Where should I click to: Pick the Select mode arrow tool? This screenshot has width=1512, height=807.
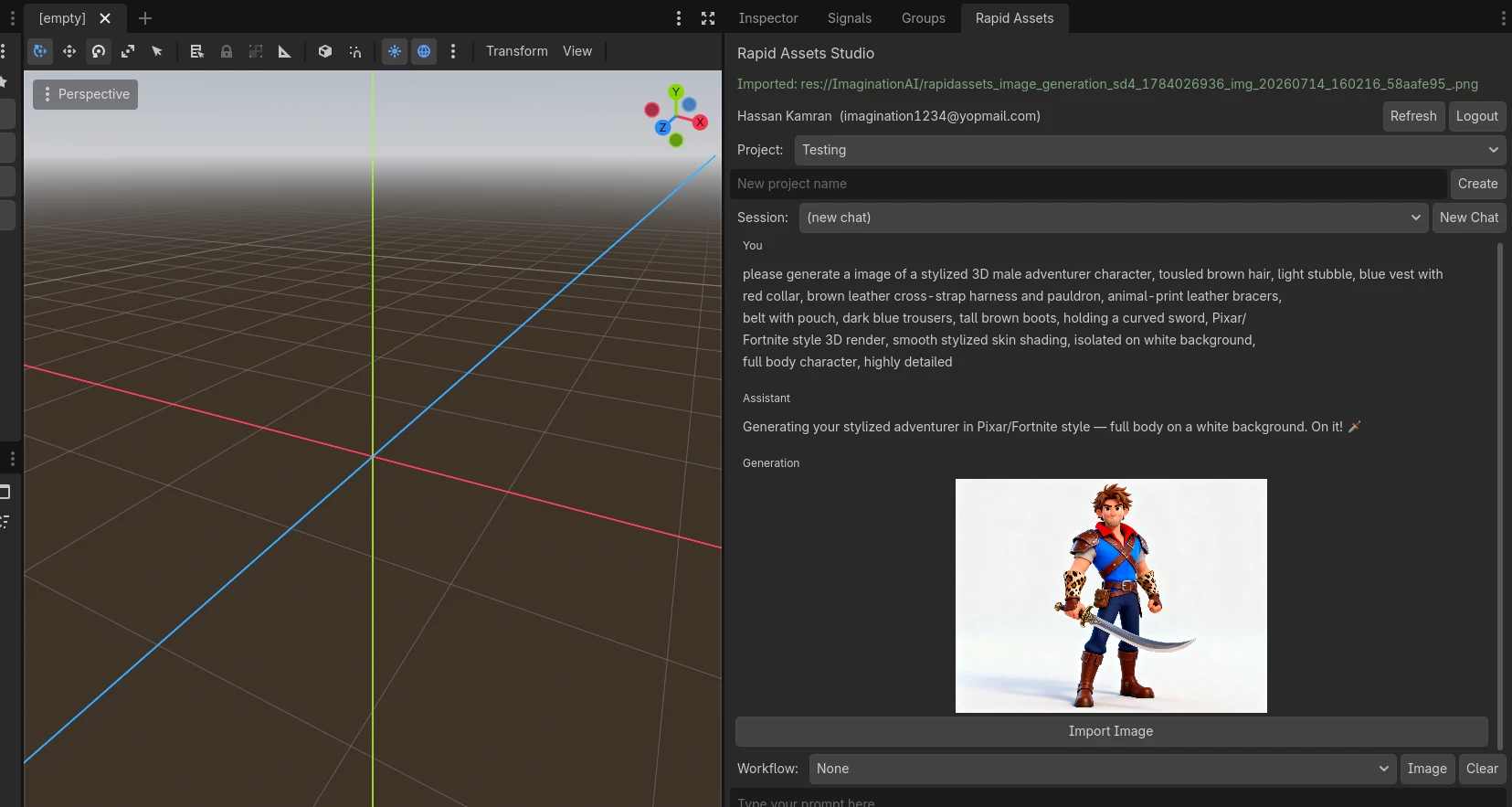[157, 51]
